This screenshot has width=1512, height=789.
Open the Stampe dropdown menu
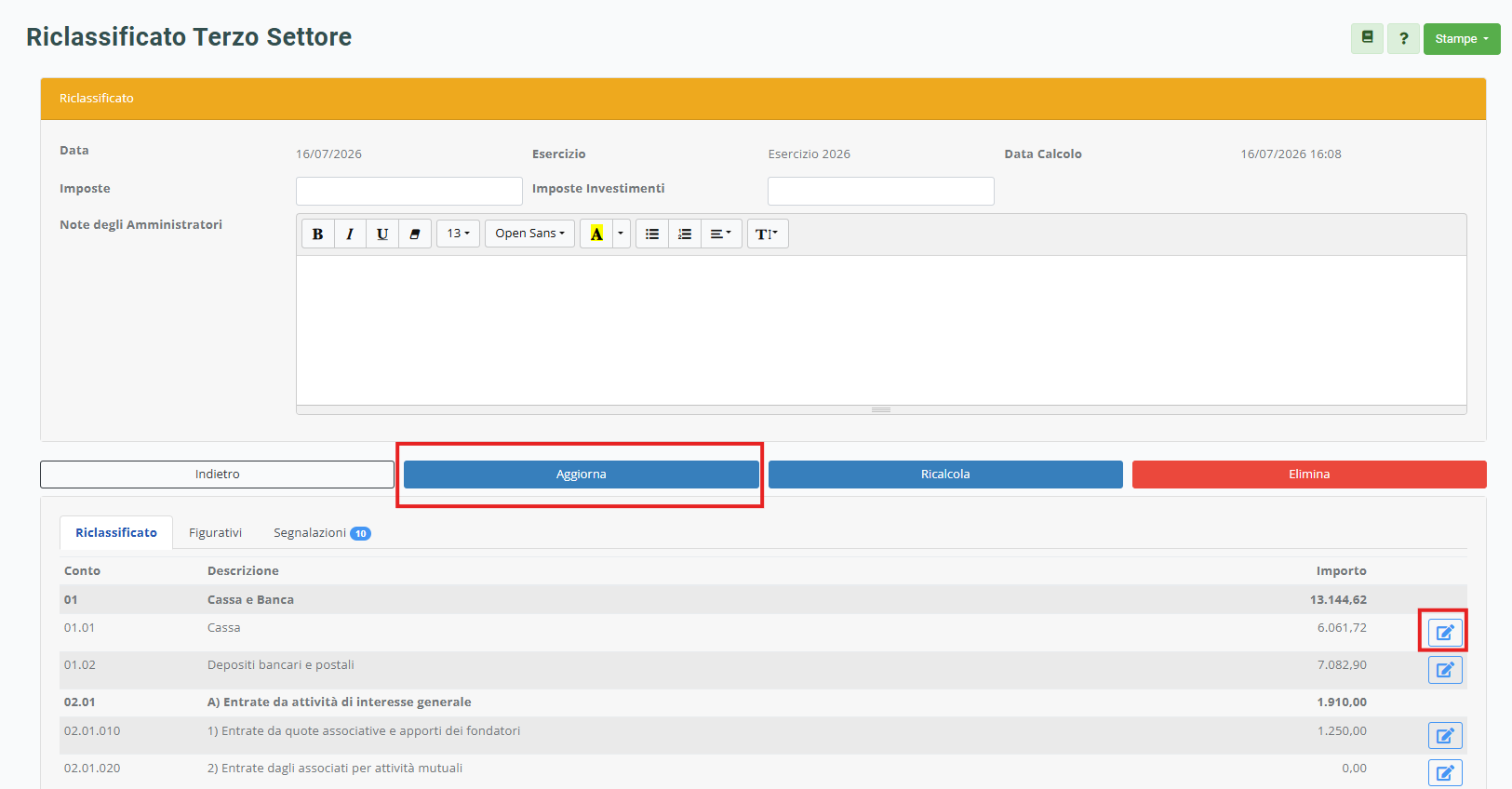point(1462,38)
